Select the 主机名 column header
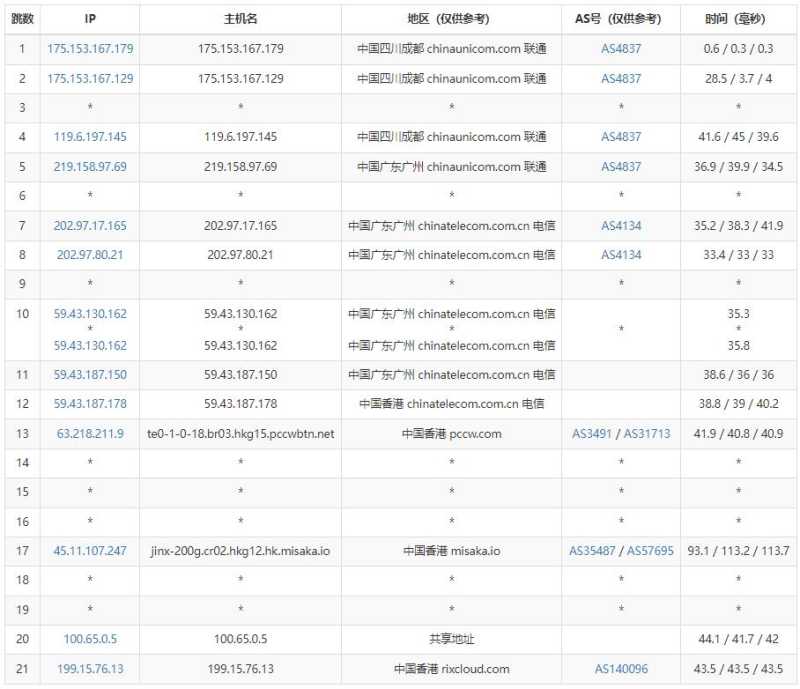800x689 pixels. coord(240,19)
